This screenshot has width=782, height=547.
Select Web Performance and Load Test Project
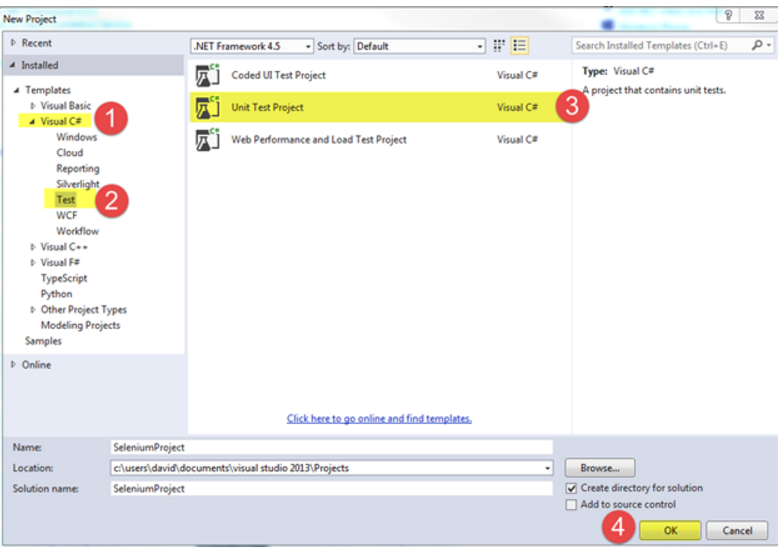point(380,140)
